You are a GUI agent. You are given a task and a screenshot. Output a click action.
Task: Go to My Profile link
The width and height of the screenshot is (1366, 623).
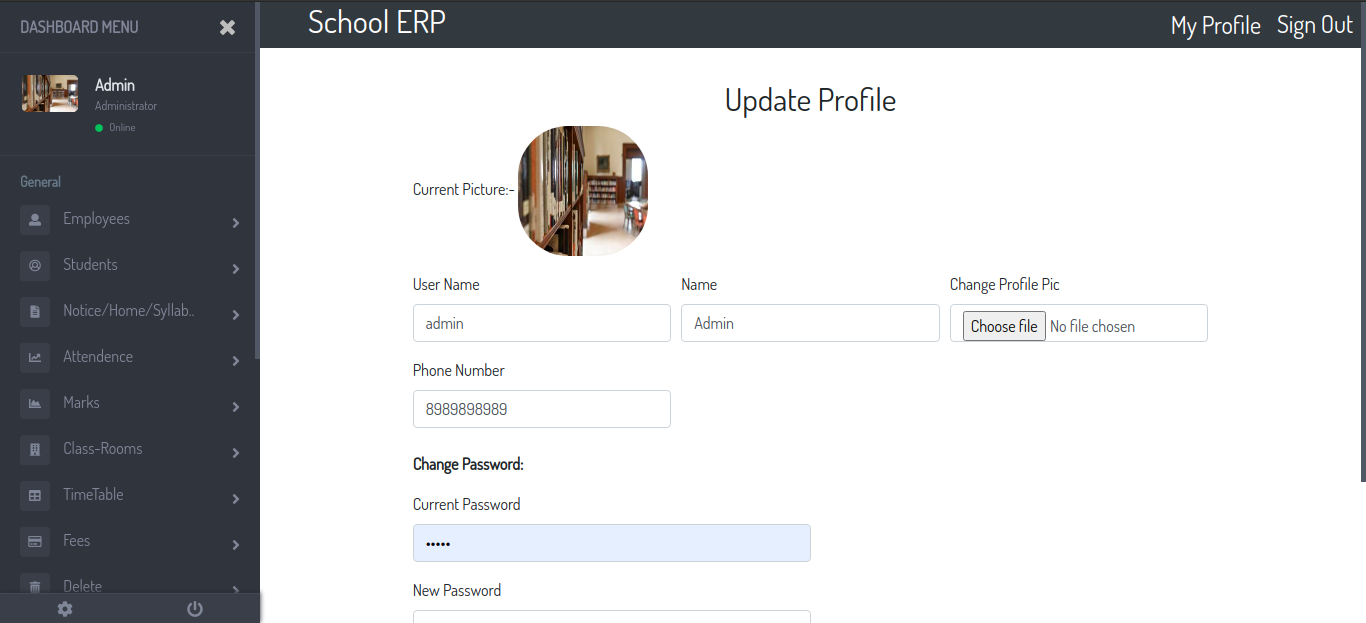point(1216,25)
